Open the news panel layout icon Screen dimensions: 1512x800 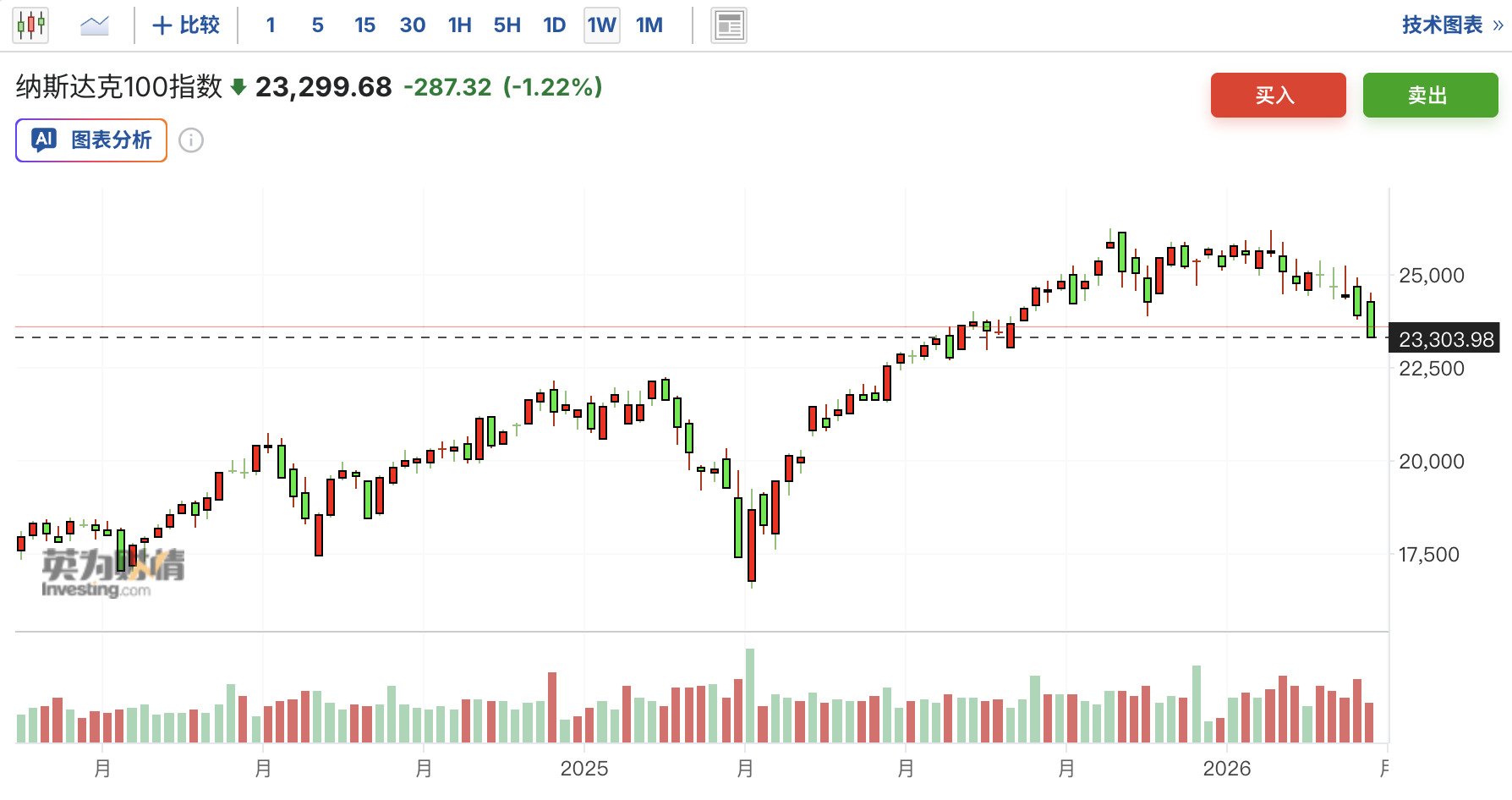[728, 25]
